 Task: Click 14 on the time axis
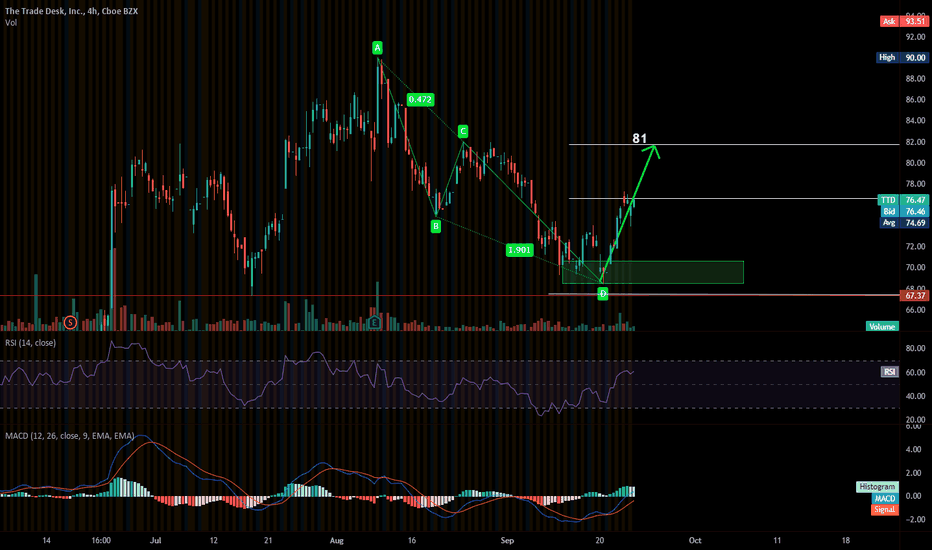(x=46, y=540)
